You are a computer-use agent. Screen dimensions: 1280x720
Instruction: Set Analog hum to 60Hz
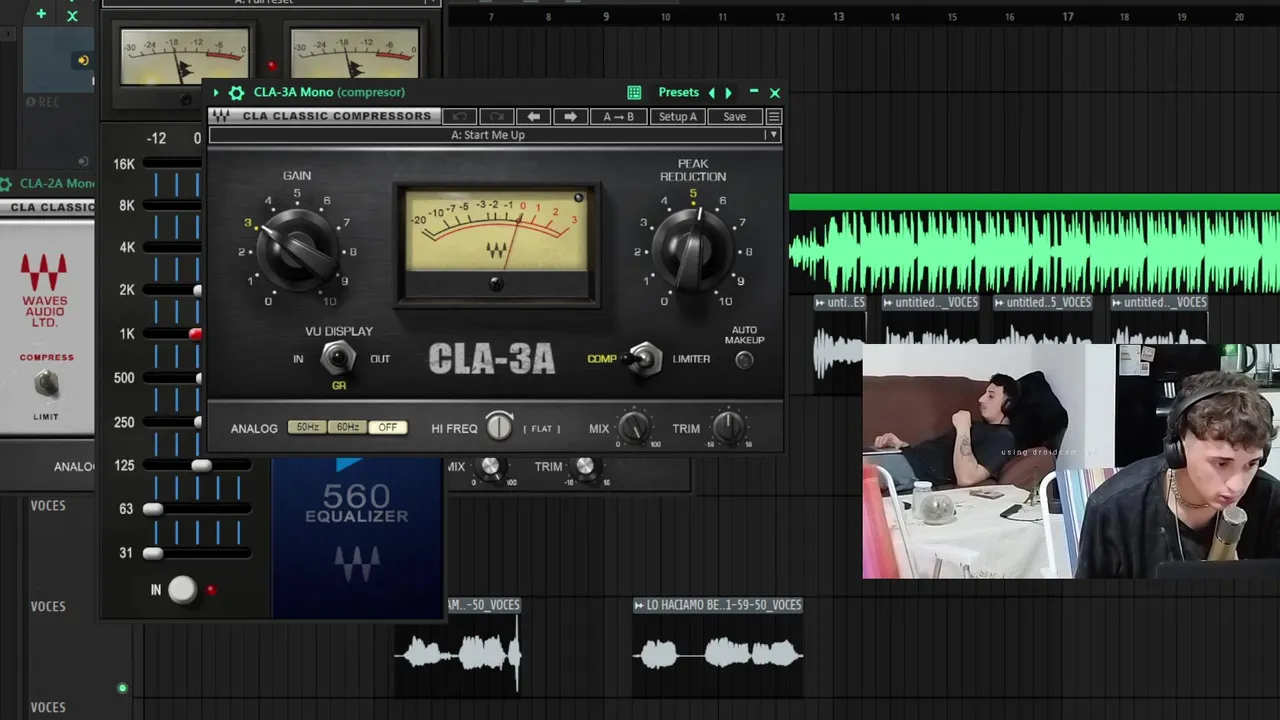(x=347, y=428)
